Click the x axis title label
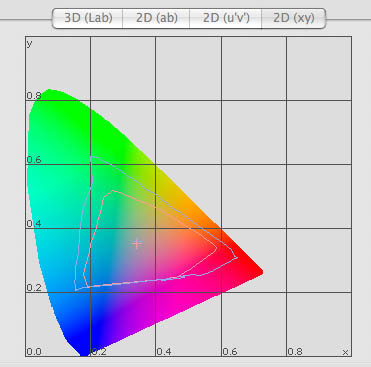Image resolution: width=371 pixels, height=367 pixels. click(x=345, y=352)
